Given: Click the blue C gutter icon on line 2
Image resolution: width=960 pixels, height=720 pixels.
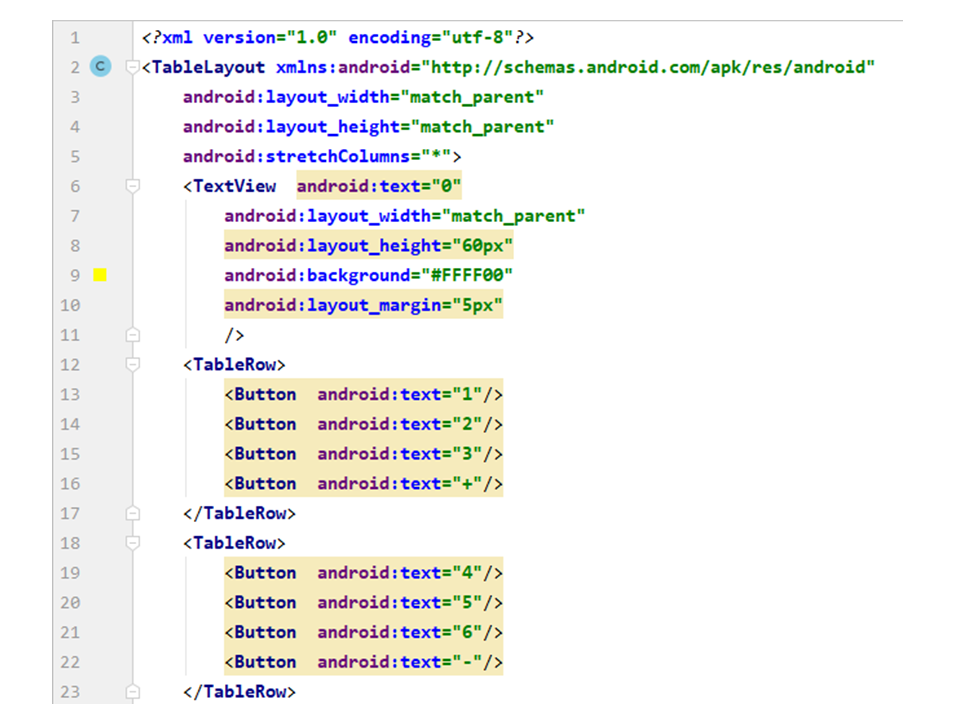Looking at the screenshot, I should click(100, 67).
